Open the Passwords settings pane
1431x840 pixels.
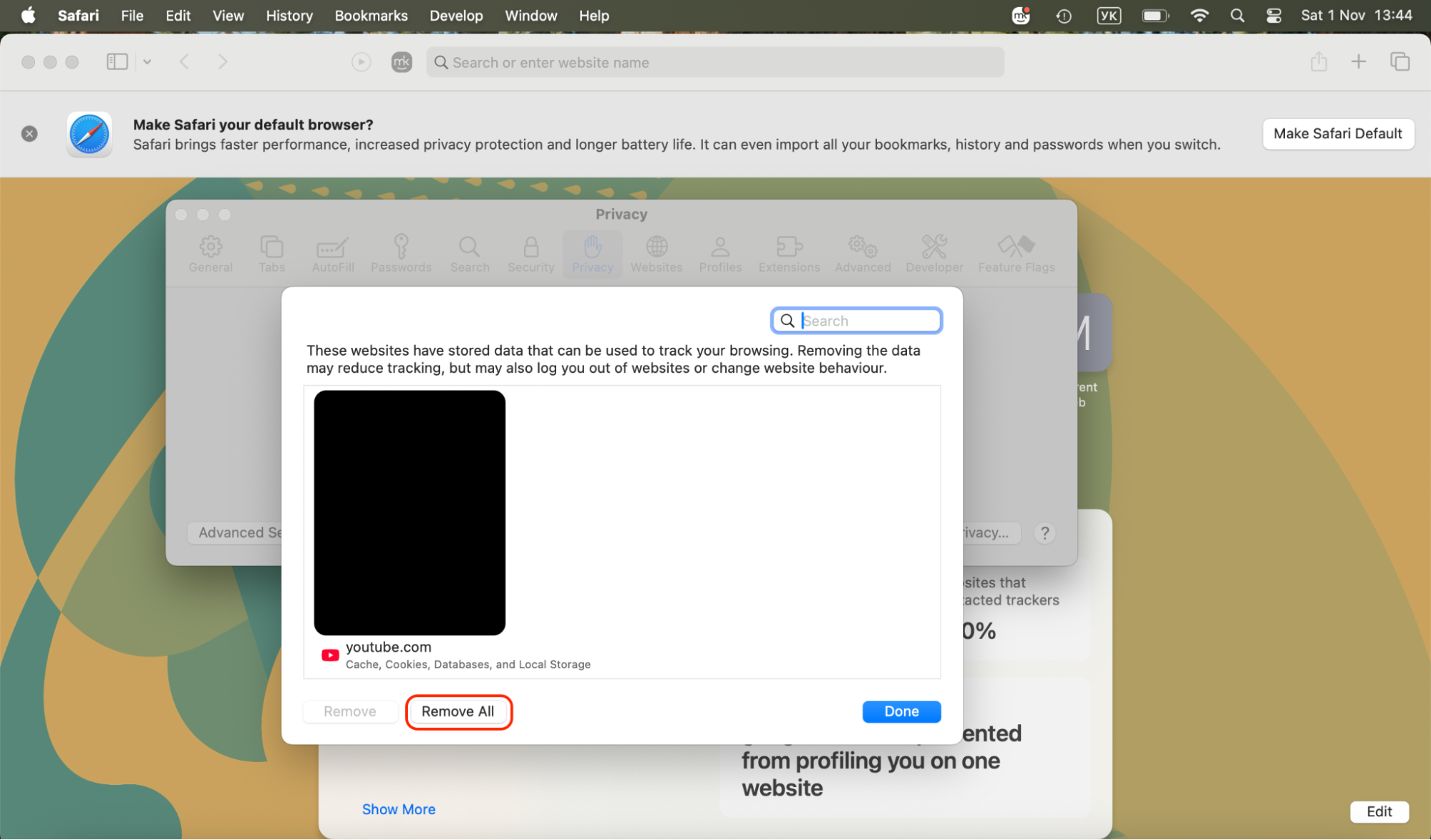tap(401, 254)
